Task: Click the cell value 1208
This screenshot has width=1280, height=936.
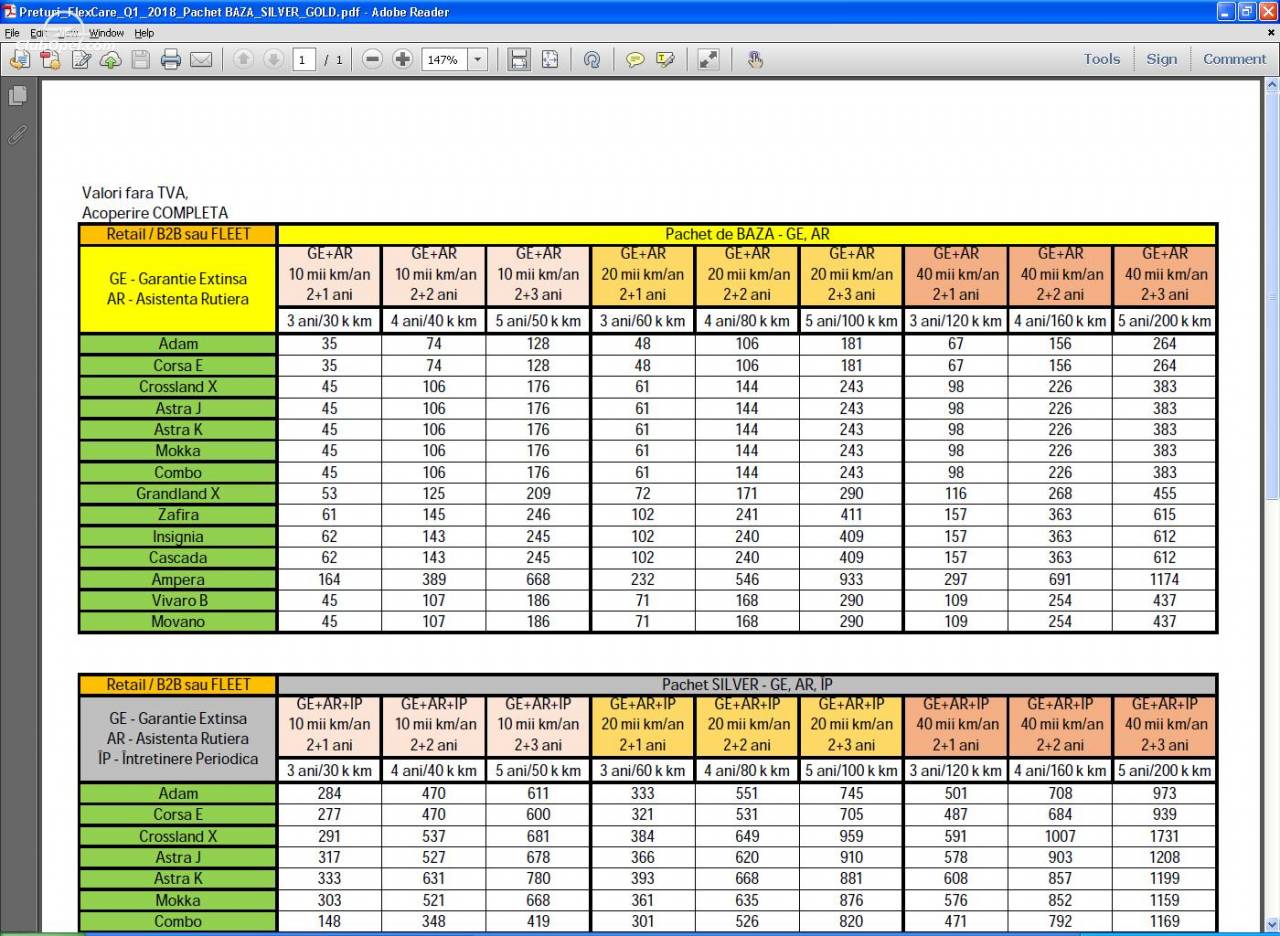Action: pyautogui.click(x=1165, y=858)
